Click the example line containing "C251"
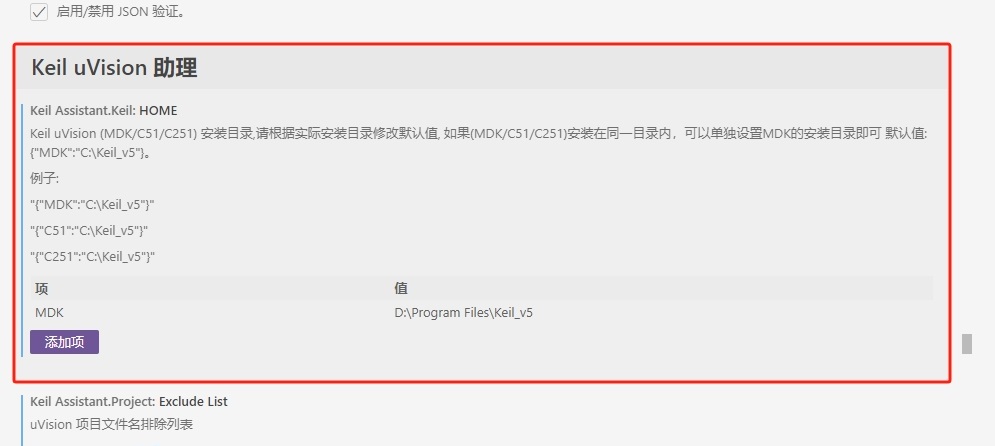995x446 pixels. coord(93,256)
